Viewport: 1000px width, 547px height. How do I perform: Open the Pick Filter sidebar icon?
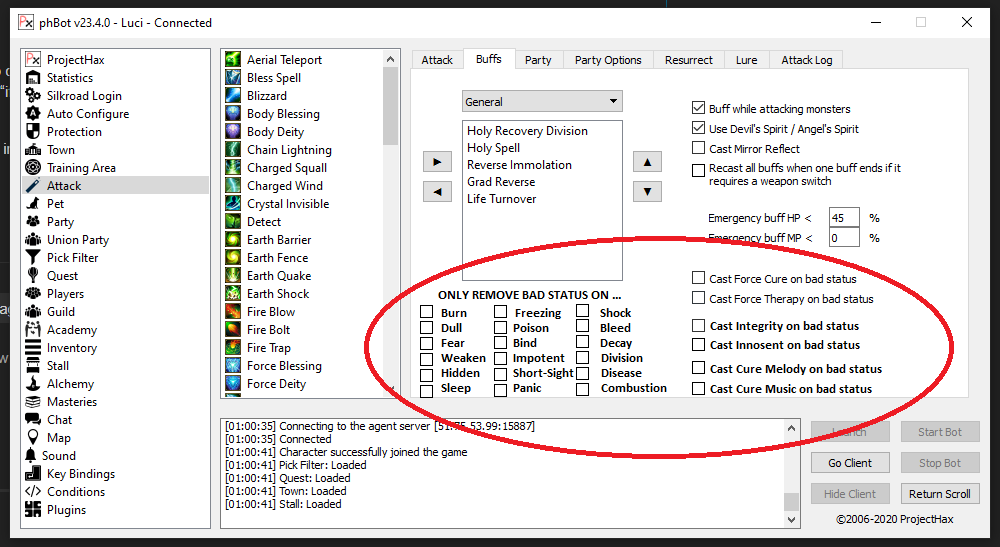click(33, 258)
